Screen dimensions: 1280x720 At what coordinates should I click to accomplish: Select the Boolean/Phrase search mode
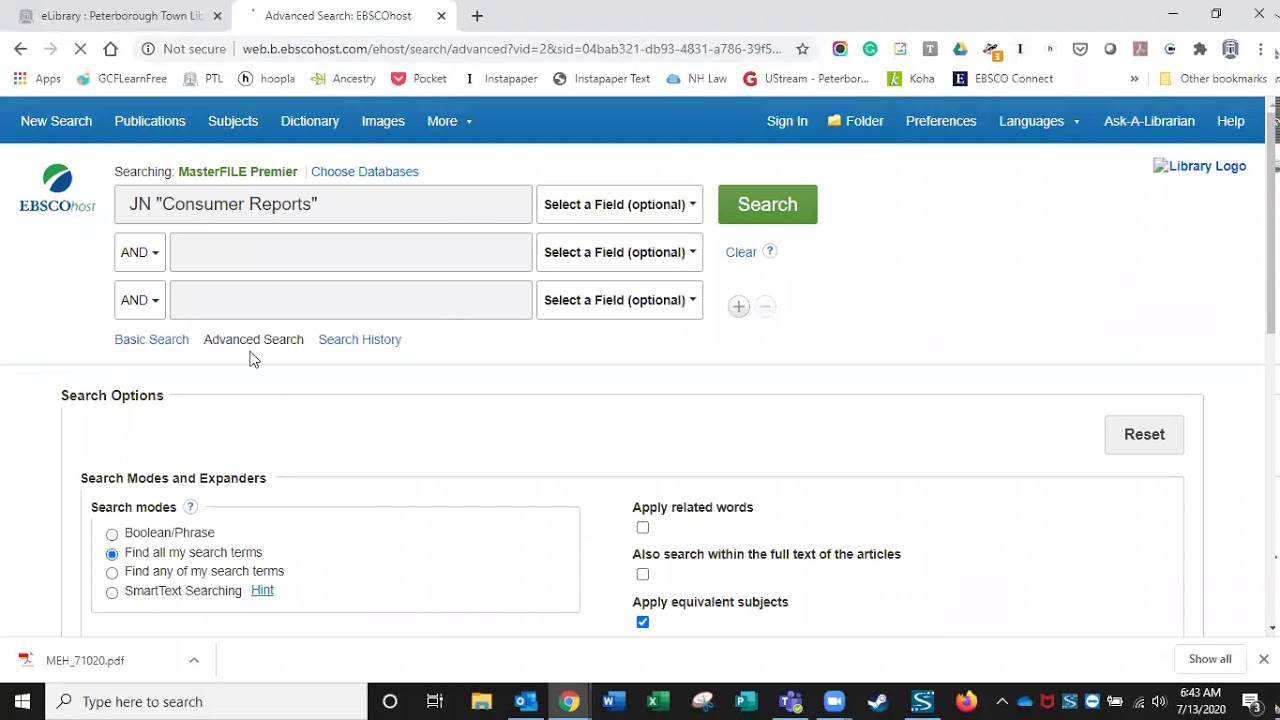pos(112,534)
